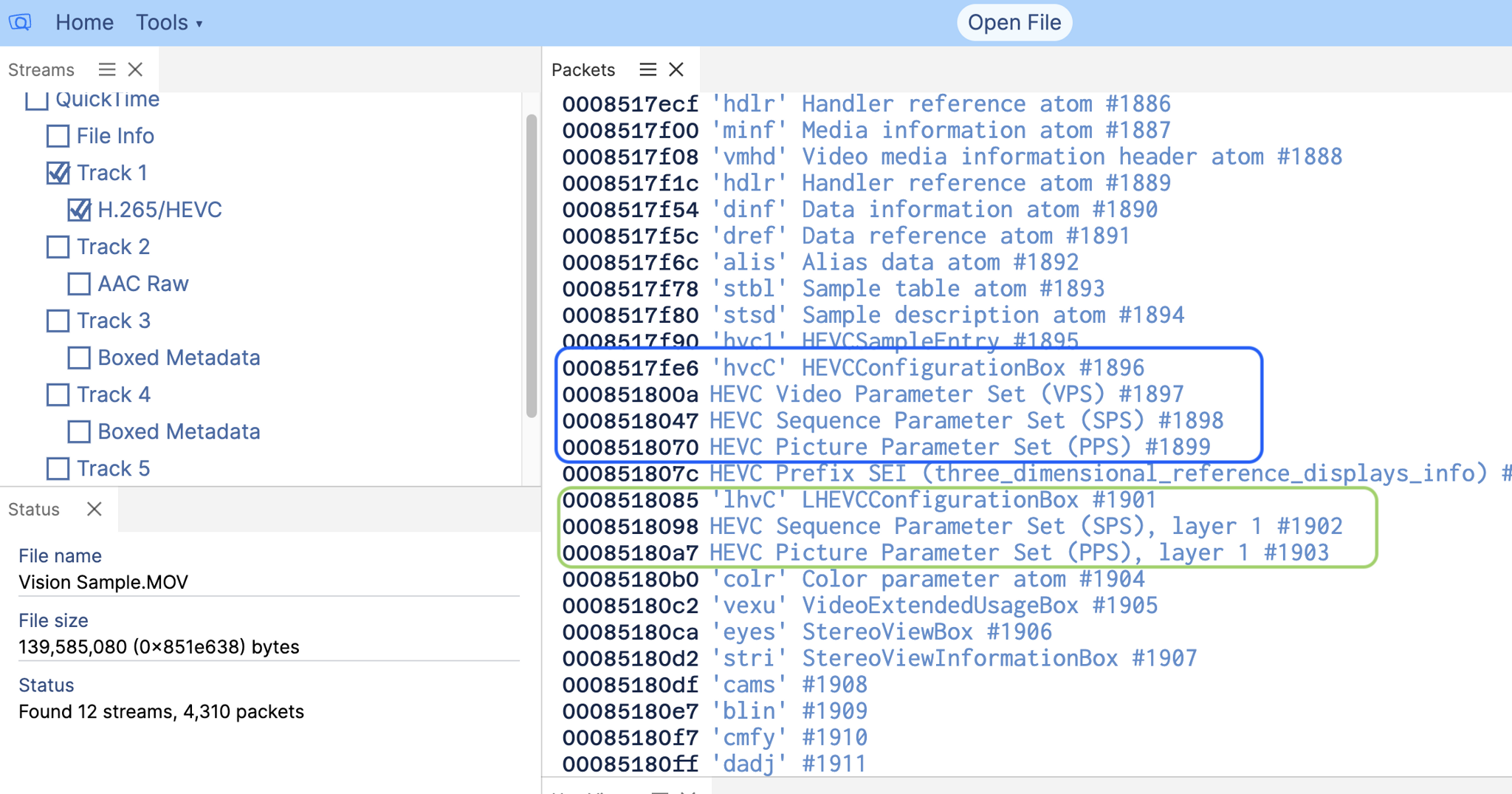
Task: Expand the Tools dropdown menu
Action: pyautogui.click(x=168, y=22)
